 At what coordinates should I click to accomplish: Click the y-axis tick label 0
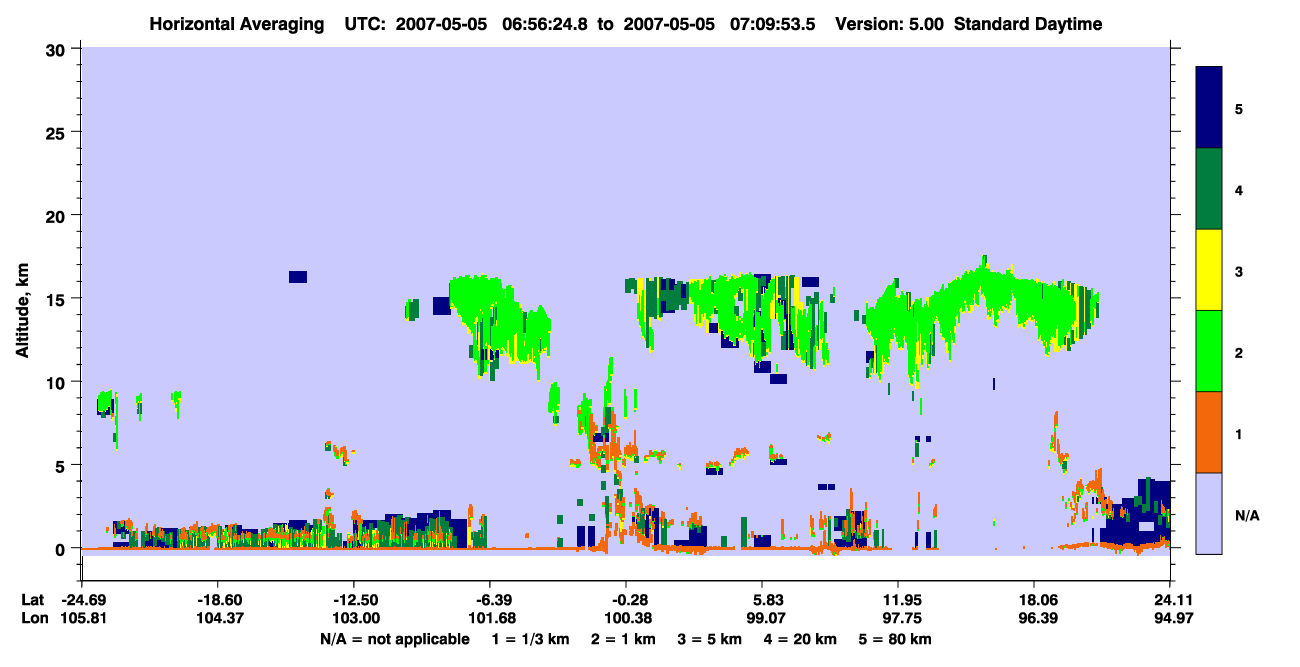[63, 549]
